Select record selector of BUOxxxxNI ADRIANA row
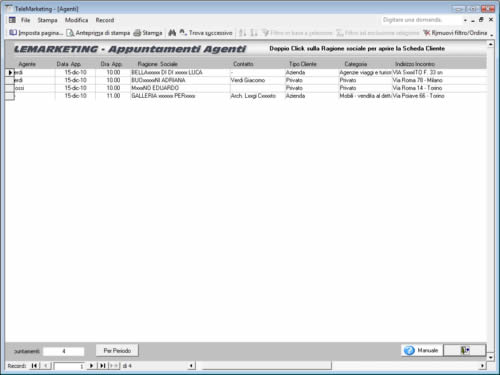Screen dimensions: 500x375 click(10, 80)
